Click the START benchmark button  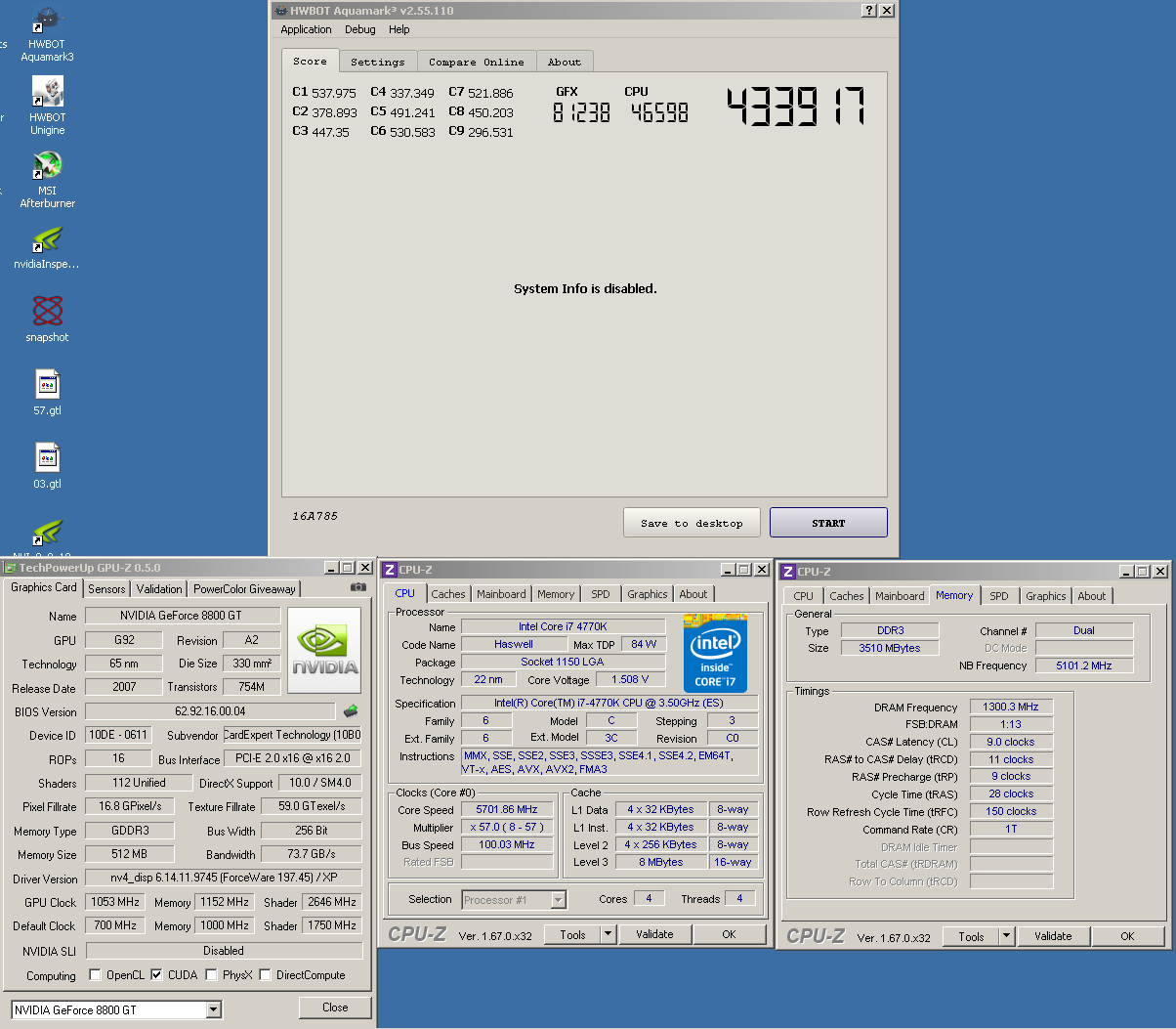[x=828, y=523]
